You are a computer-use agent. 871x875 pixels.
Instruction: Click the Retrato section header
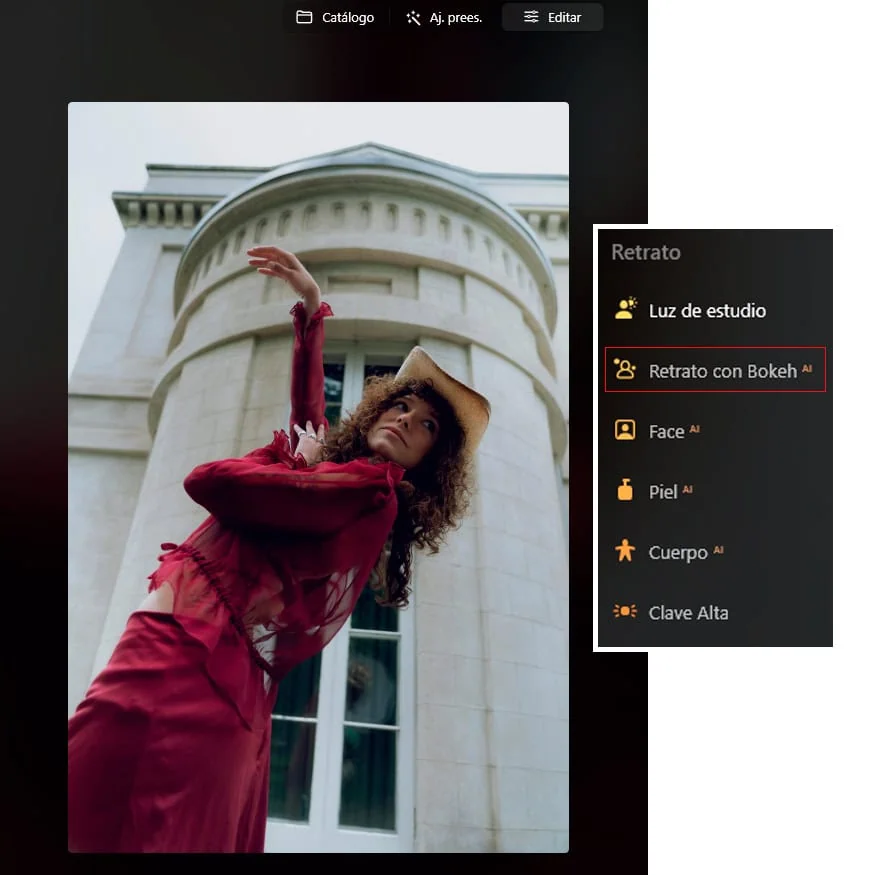tap(646, 252)
